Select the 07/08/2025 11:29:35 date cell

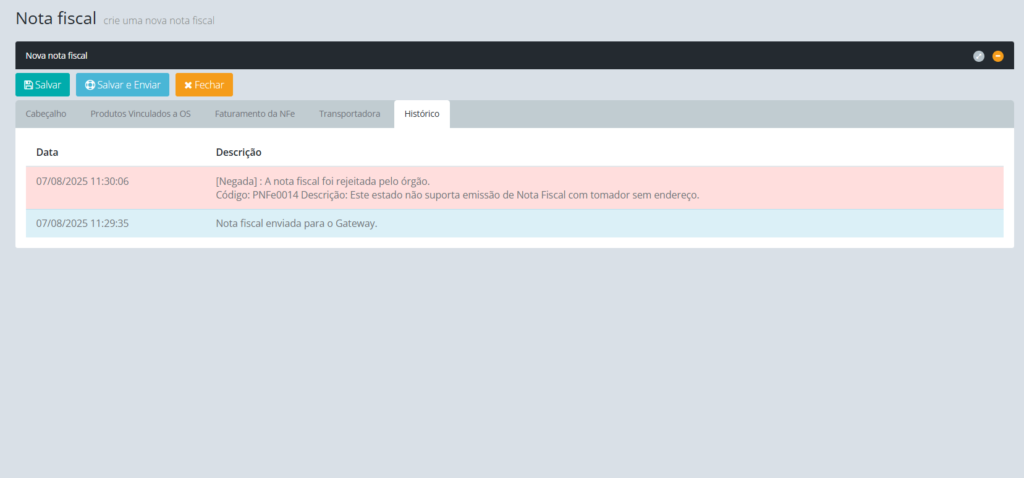(x=82, y=223)
